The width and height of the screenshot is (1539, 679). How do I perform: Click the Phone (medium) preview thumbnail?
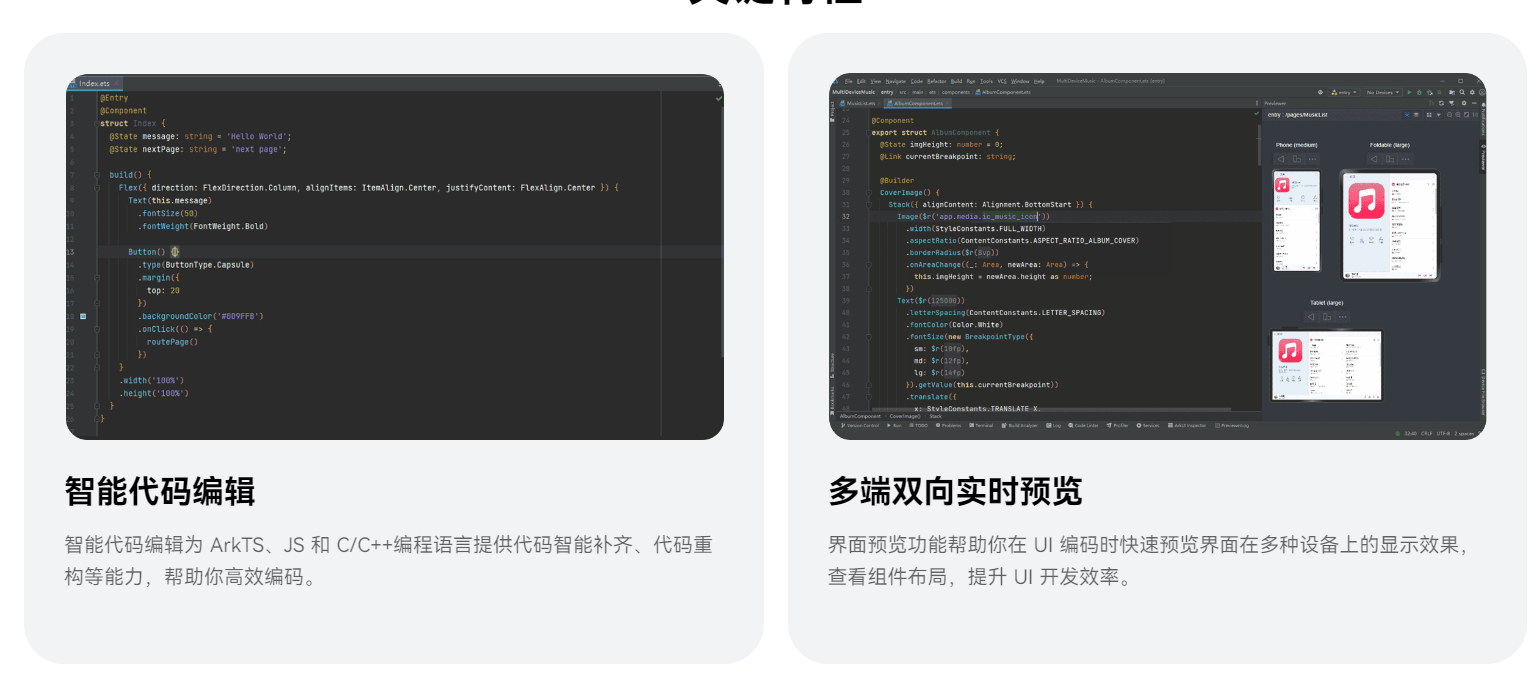[1296, 221]
